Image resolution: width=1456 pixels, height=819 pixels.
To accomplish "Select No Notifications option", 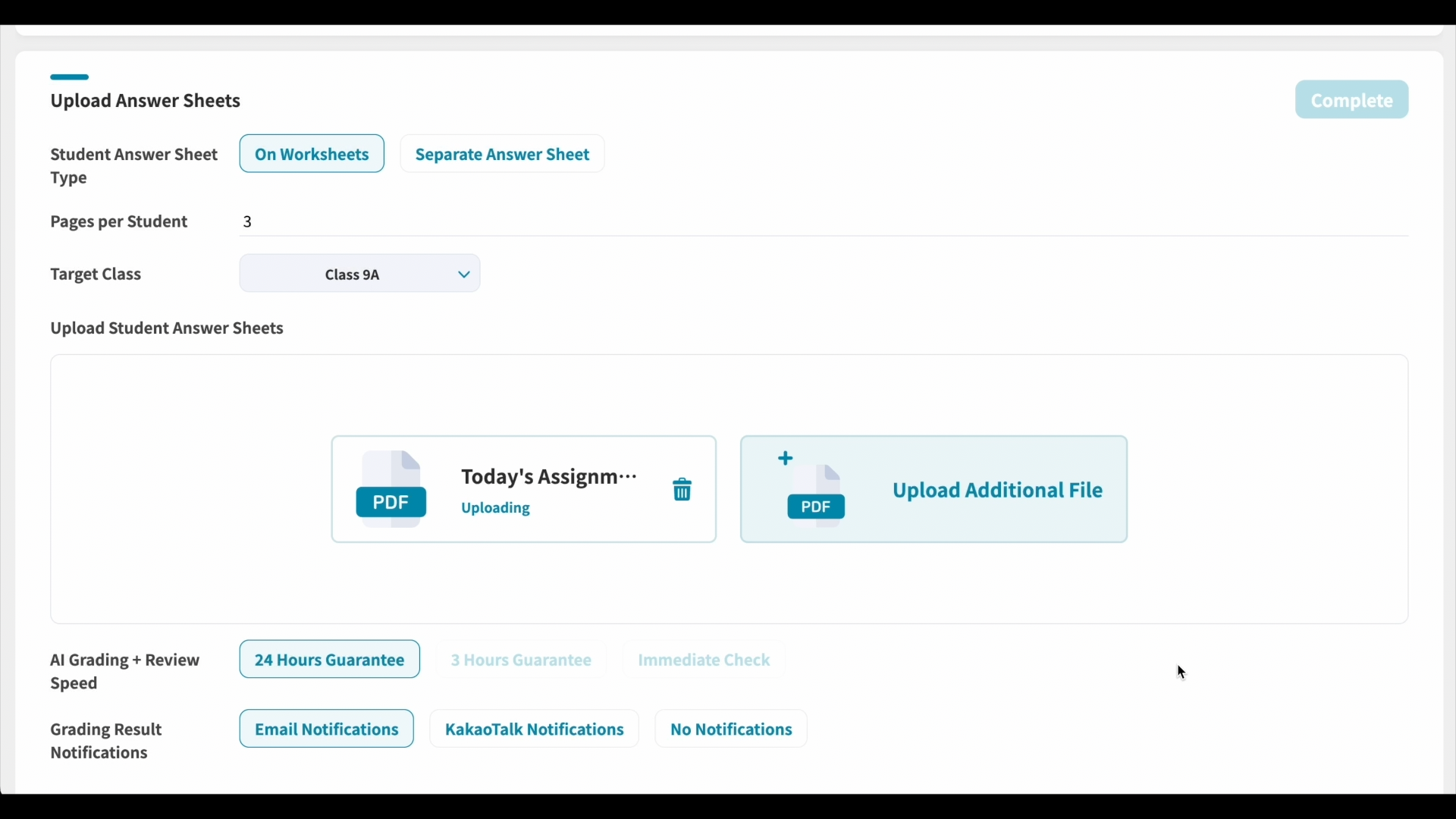I will coord(732,730).
